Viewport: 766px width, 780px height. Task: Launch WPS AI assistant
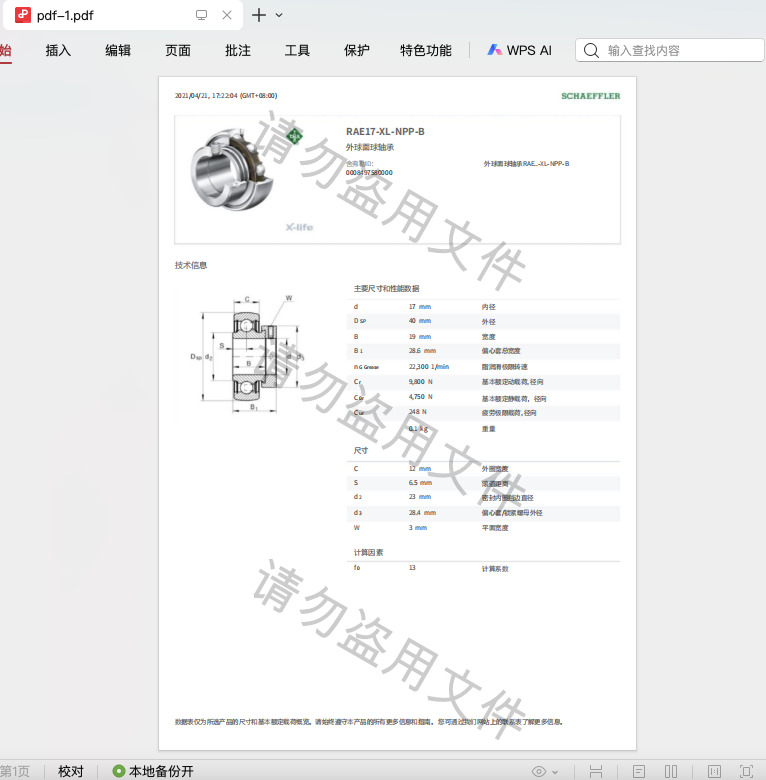tap(519, 50)
